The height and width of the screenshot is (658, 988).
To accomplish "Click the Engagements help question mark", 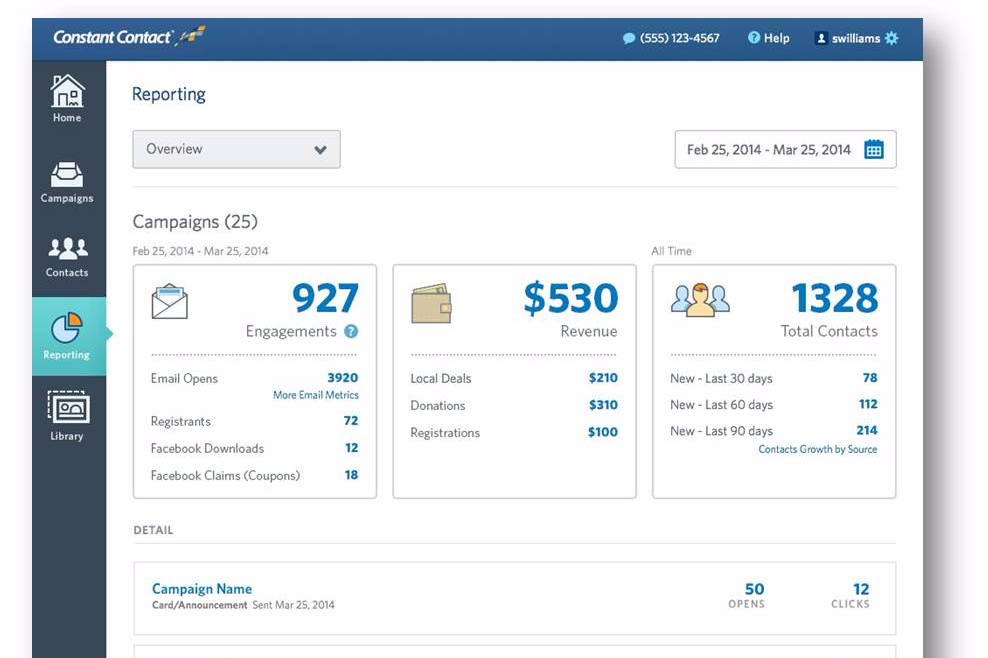I will click(351, 332).
